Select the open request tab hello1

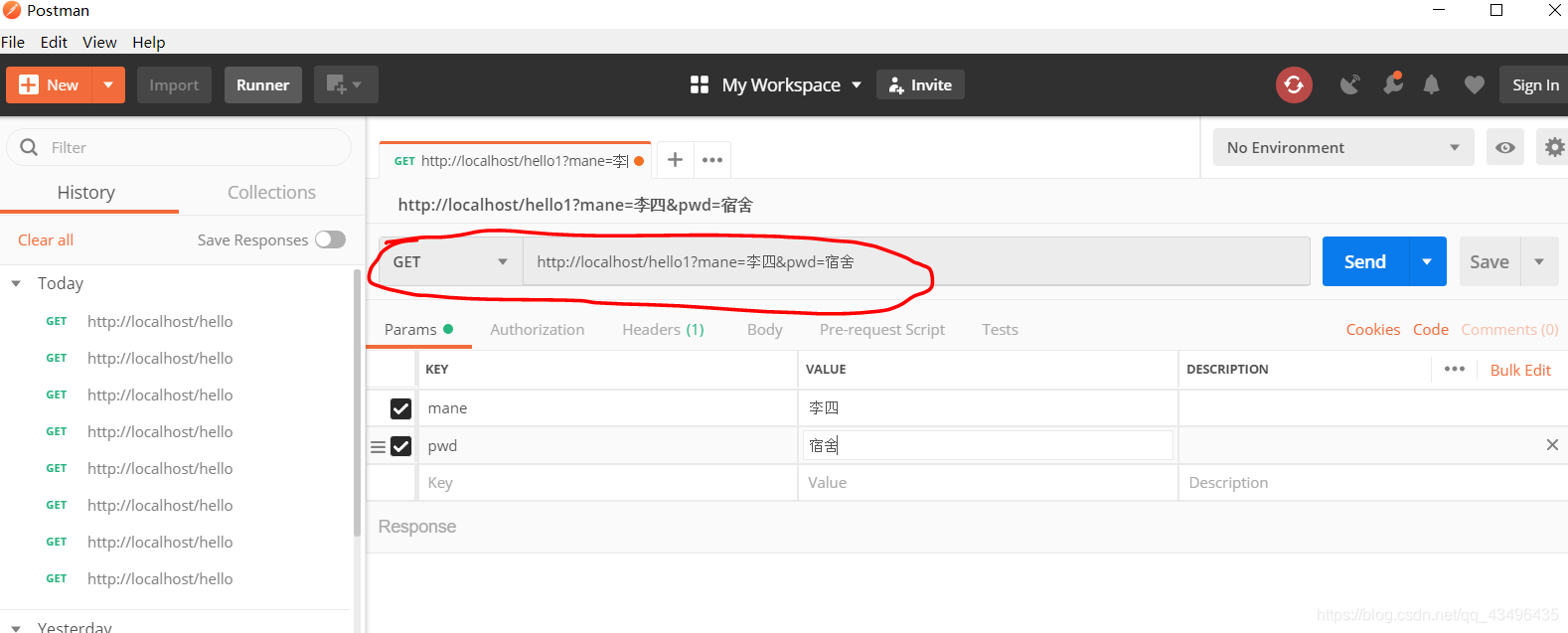tap(516, 160)
